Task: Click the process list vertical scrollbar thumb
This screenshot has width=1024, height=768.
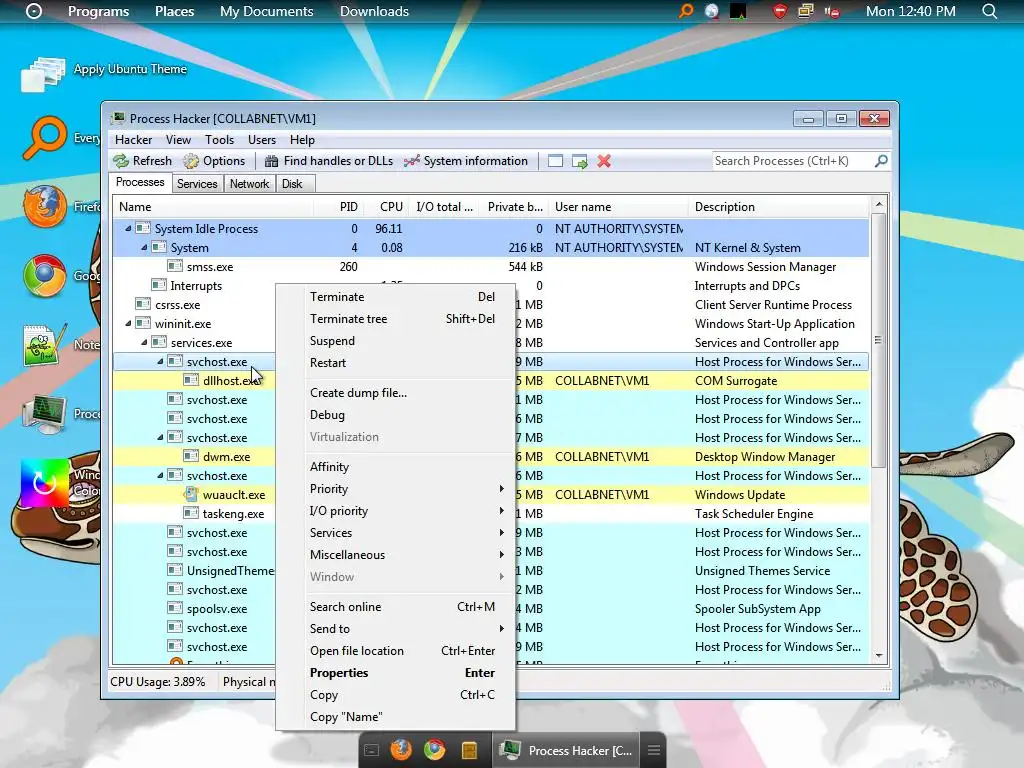Action: [878, 340]
